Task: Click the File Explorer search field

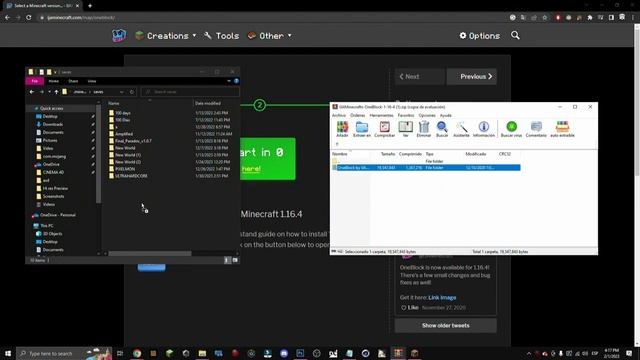Action: 190,92
